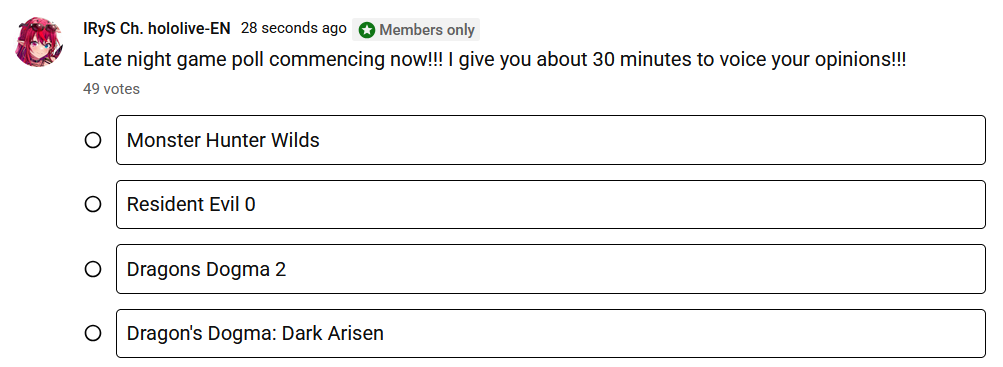This screenshot has width=1003, height=367.
Task: Choose the Dragons Dogma 2 radio circle
Action: click(x=93, y=269)
